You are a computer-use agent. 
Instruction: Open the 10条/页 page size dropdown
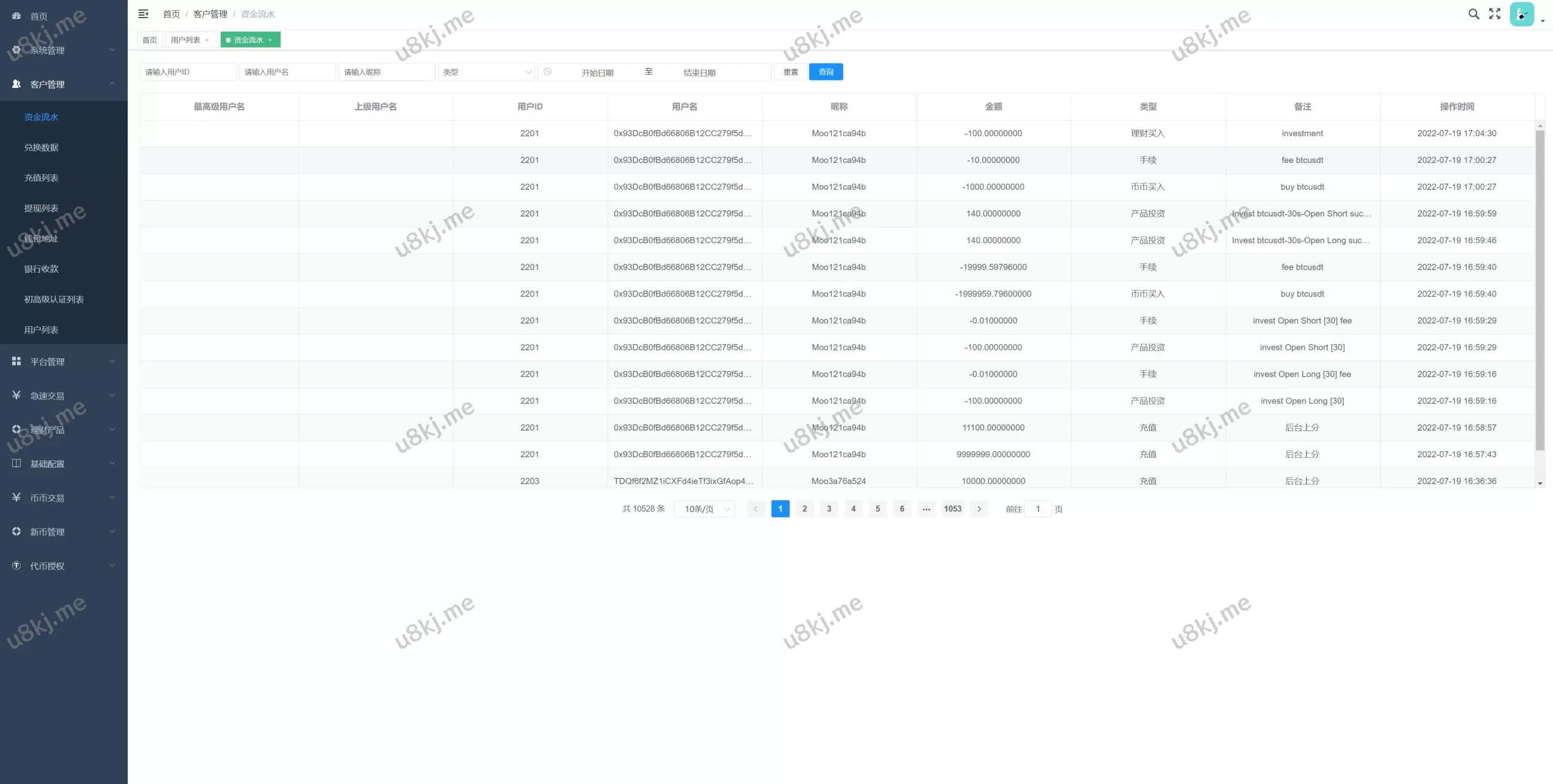tap(704, 509)
